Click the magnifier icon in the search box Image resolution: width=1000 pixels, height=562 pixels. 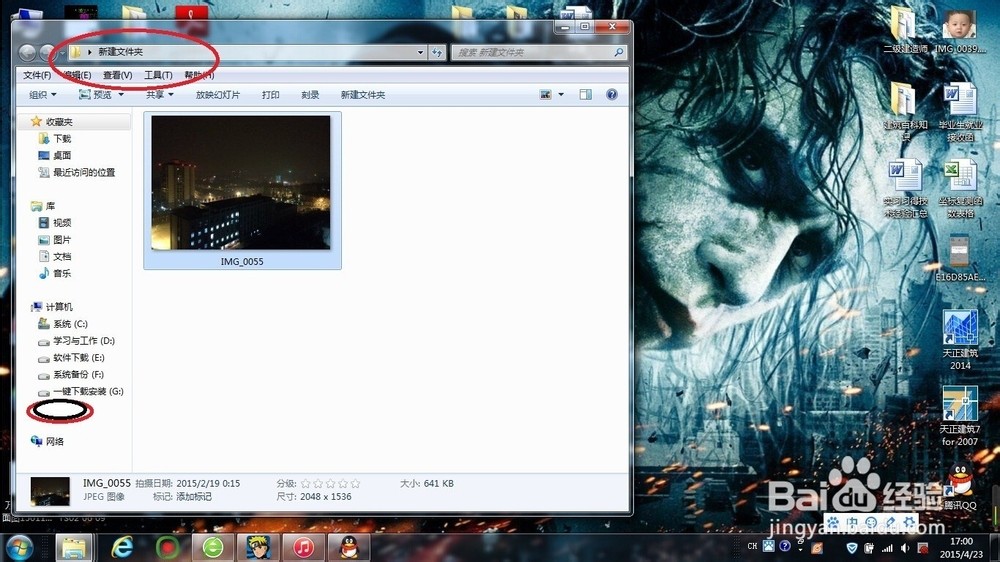[x=618, y=52]
